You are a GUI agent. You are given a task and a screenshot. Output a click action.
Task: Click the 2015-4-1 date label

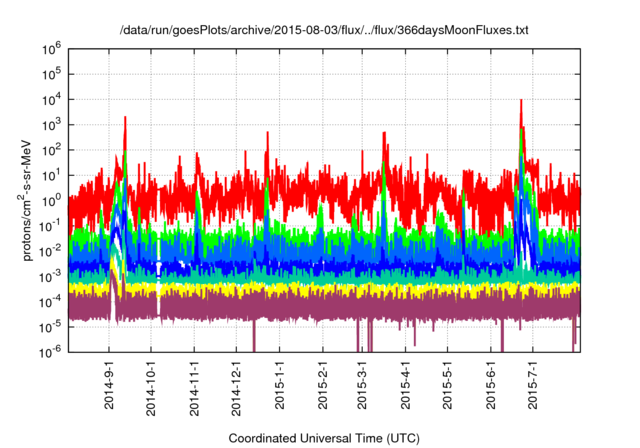[x=405, y=384]
